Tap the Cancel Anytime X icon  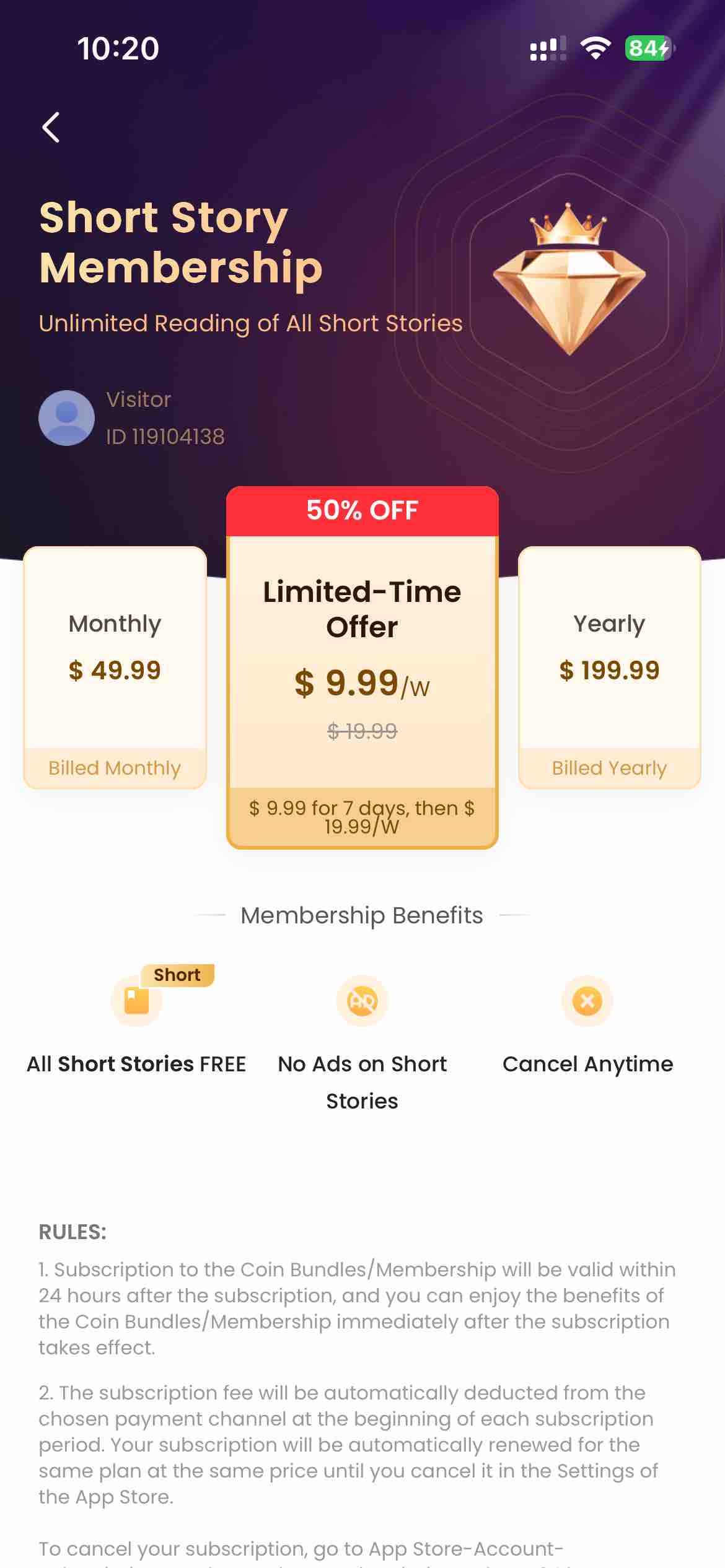tap(587, 1001)
